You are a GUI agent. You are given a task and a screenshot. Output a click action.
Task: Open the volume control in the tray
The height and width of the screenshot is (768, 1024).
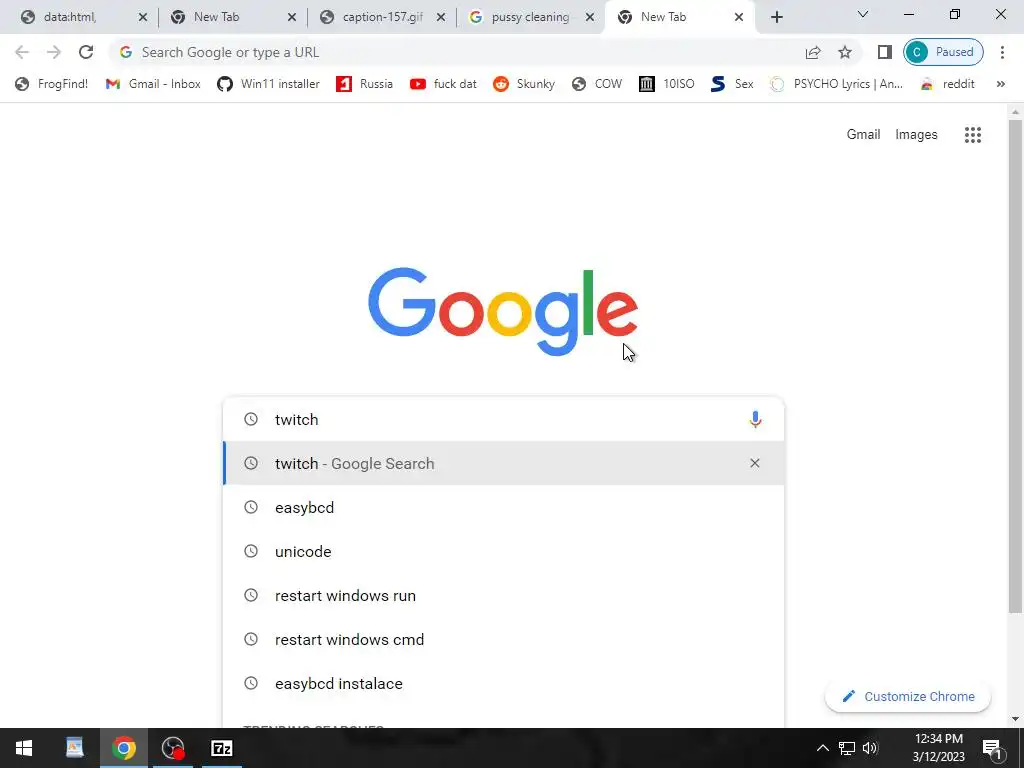[870, 748]
